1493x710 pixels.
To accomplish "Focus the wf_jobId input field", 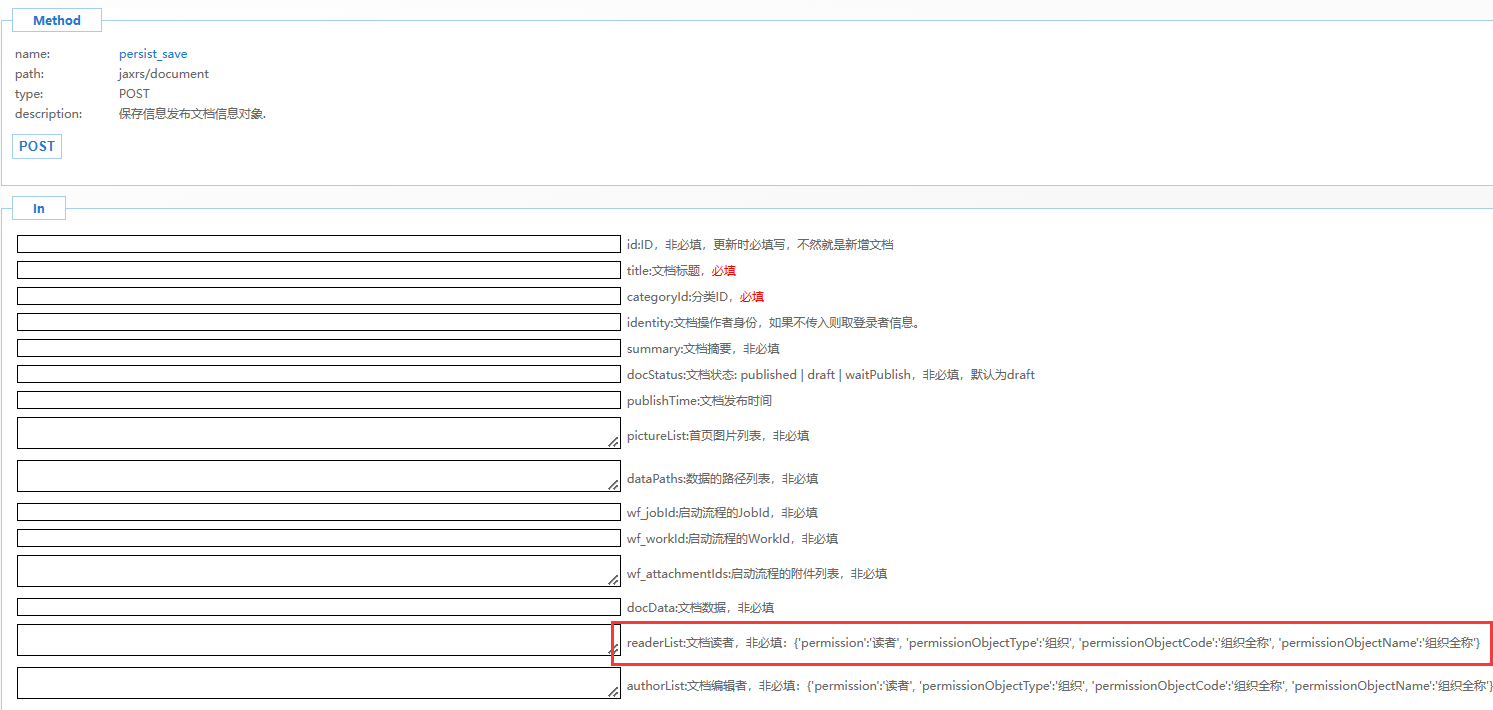I will click(x=319, y=512).
